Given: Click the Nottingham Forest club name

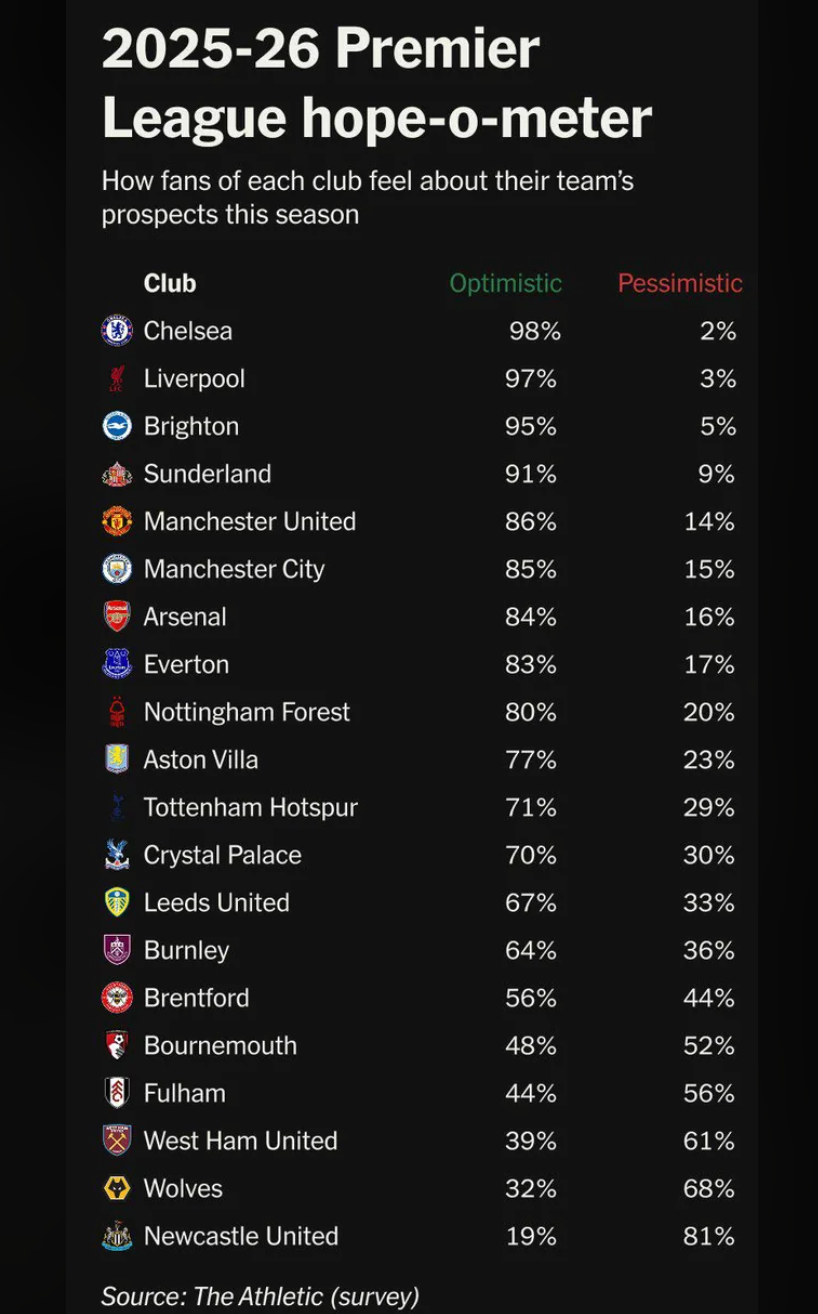Looking at the screenshot, I should tap(247, 712).
